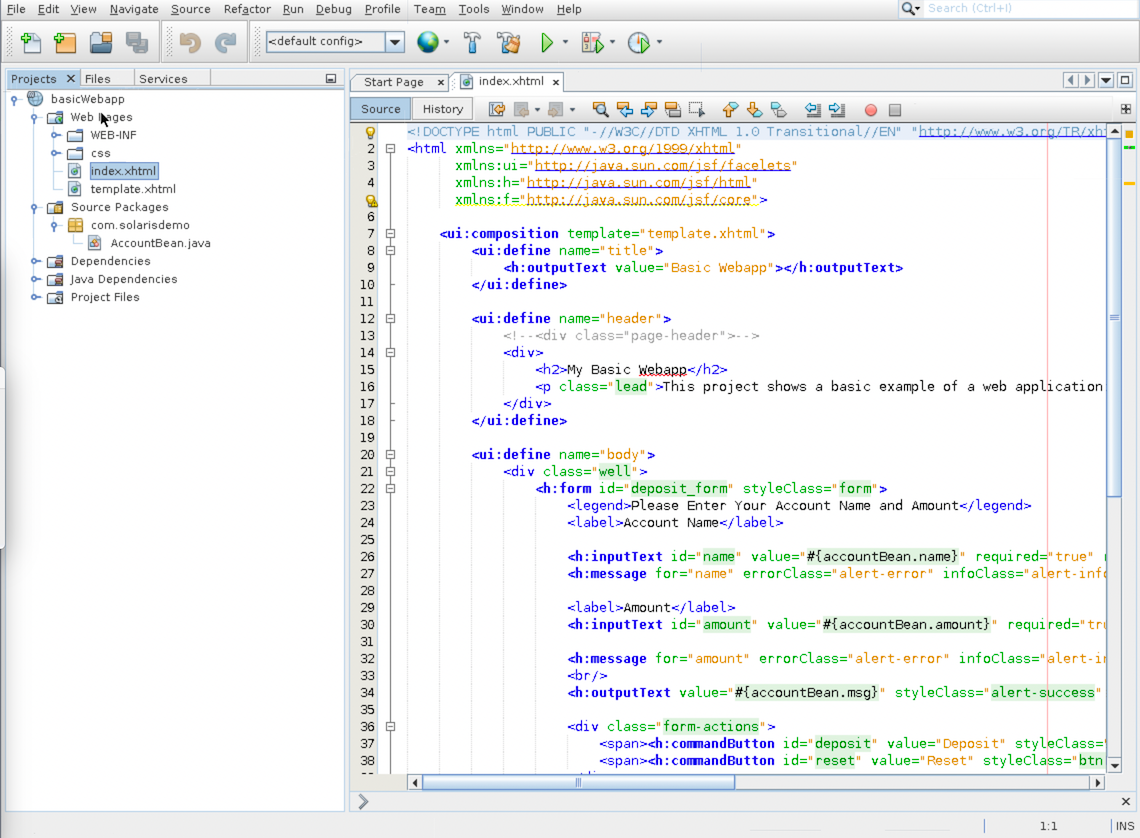Click the New File toolbar icon
This screenshot has width=1140, height=838.
tap(31, 43)
